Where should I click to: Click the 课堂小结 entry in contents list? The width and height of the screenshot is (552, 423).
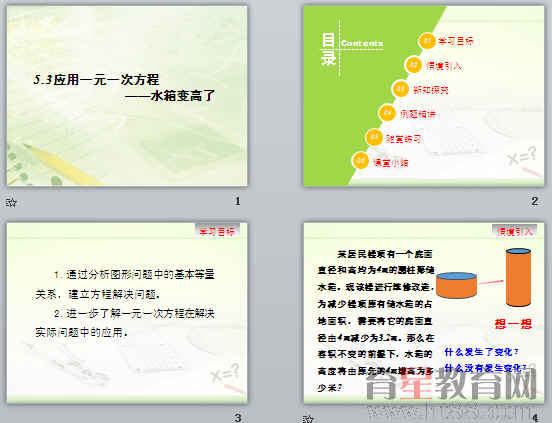tap(391, 162)
